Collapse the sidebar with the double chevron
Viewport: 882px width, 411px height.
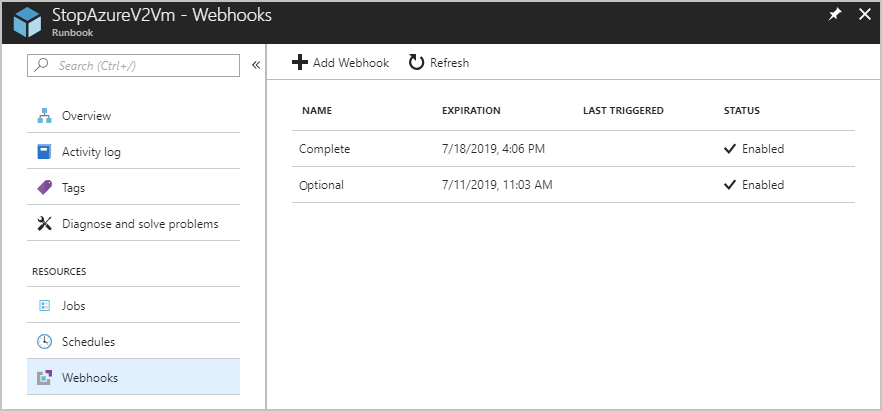click(256, 65)
